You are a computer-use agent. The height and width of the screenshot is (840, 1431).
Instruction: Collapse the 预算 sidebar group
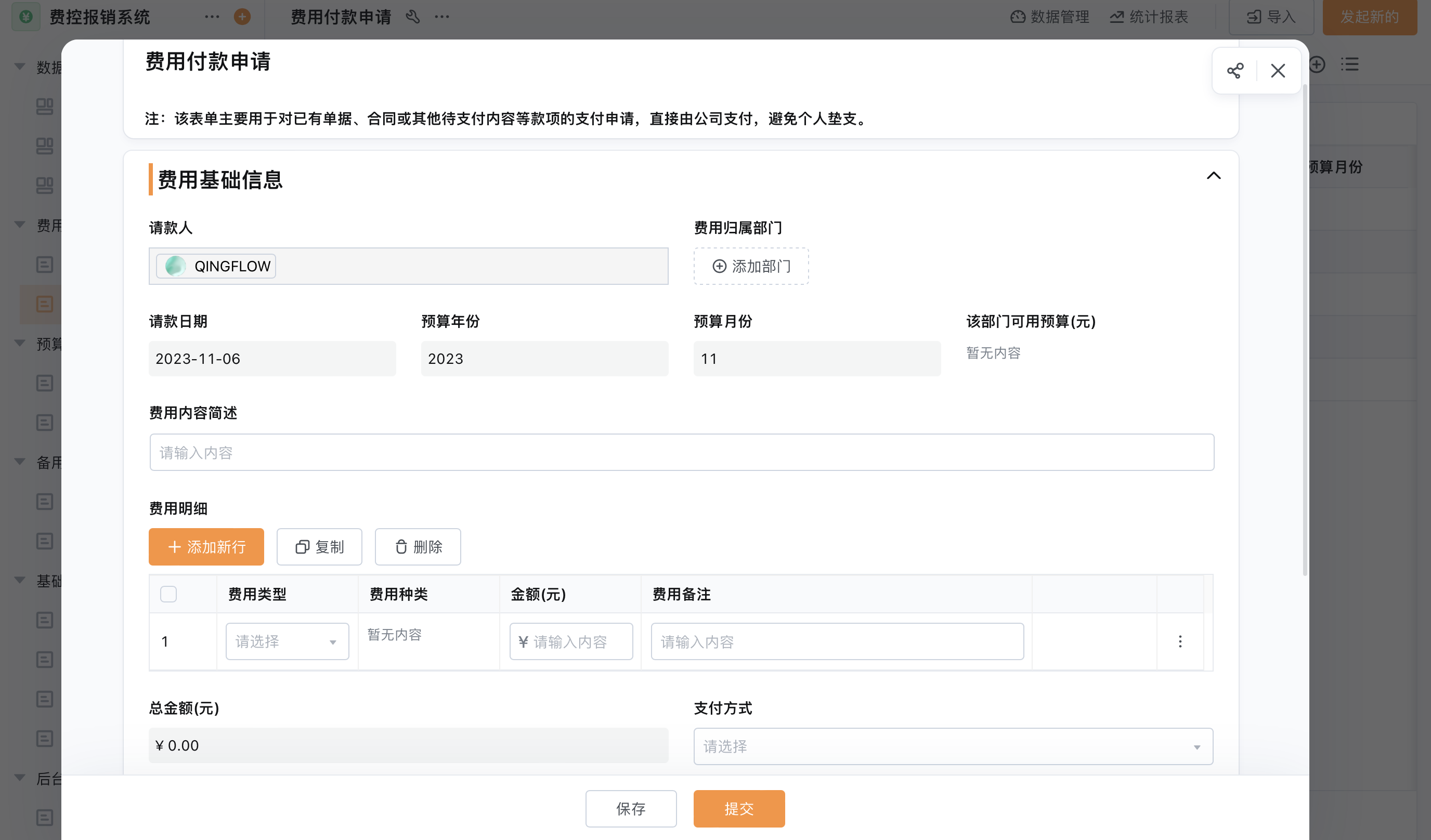[x=20, y=343]
